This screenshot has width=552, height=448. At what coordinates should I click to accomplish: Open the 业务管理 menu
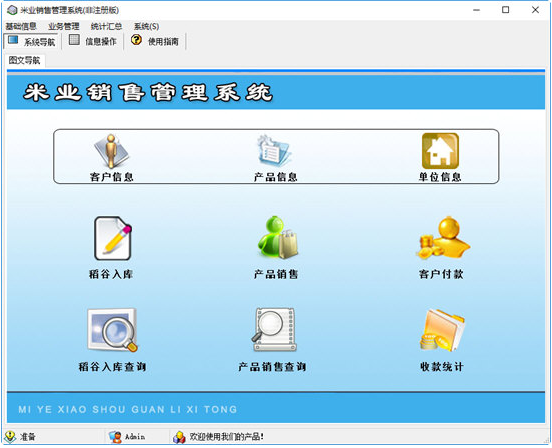coord(64,26)
